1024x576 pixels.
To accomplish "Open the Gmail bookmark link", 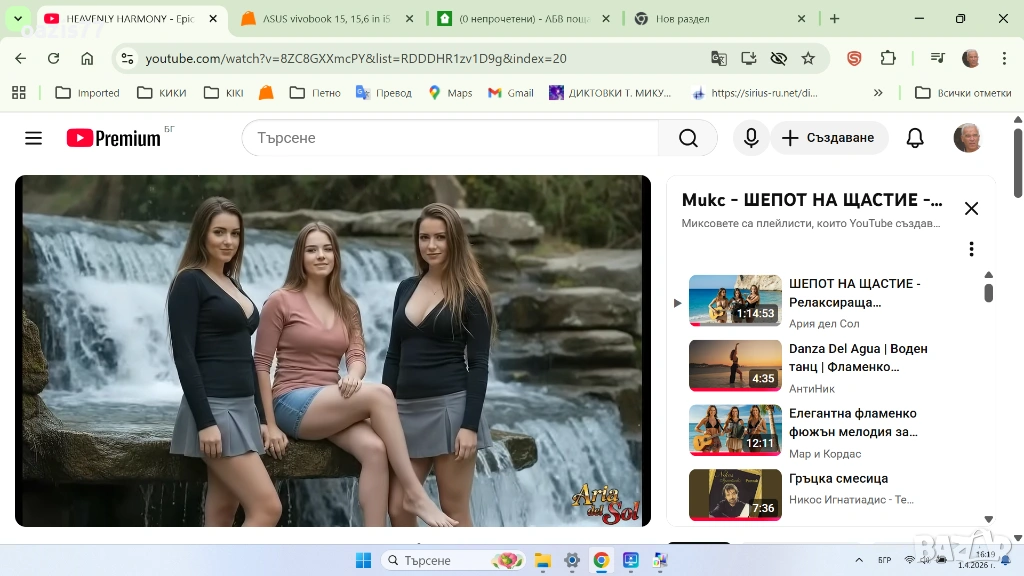I will [x=510, y=93].
